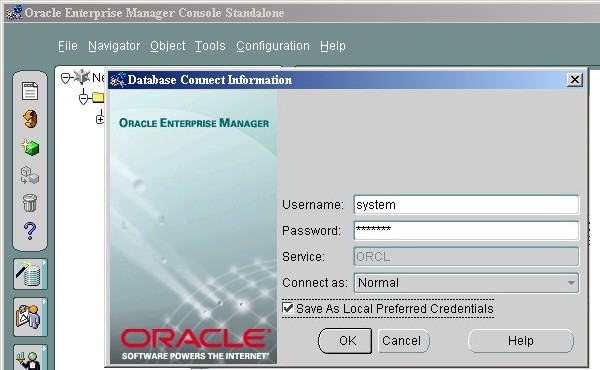Click into the Username field
The width and height of the screenshot is (600, 370).
(466, 205)
